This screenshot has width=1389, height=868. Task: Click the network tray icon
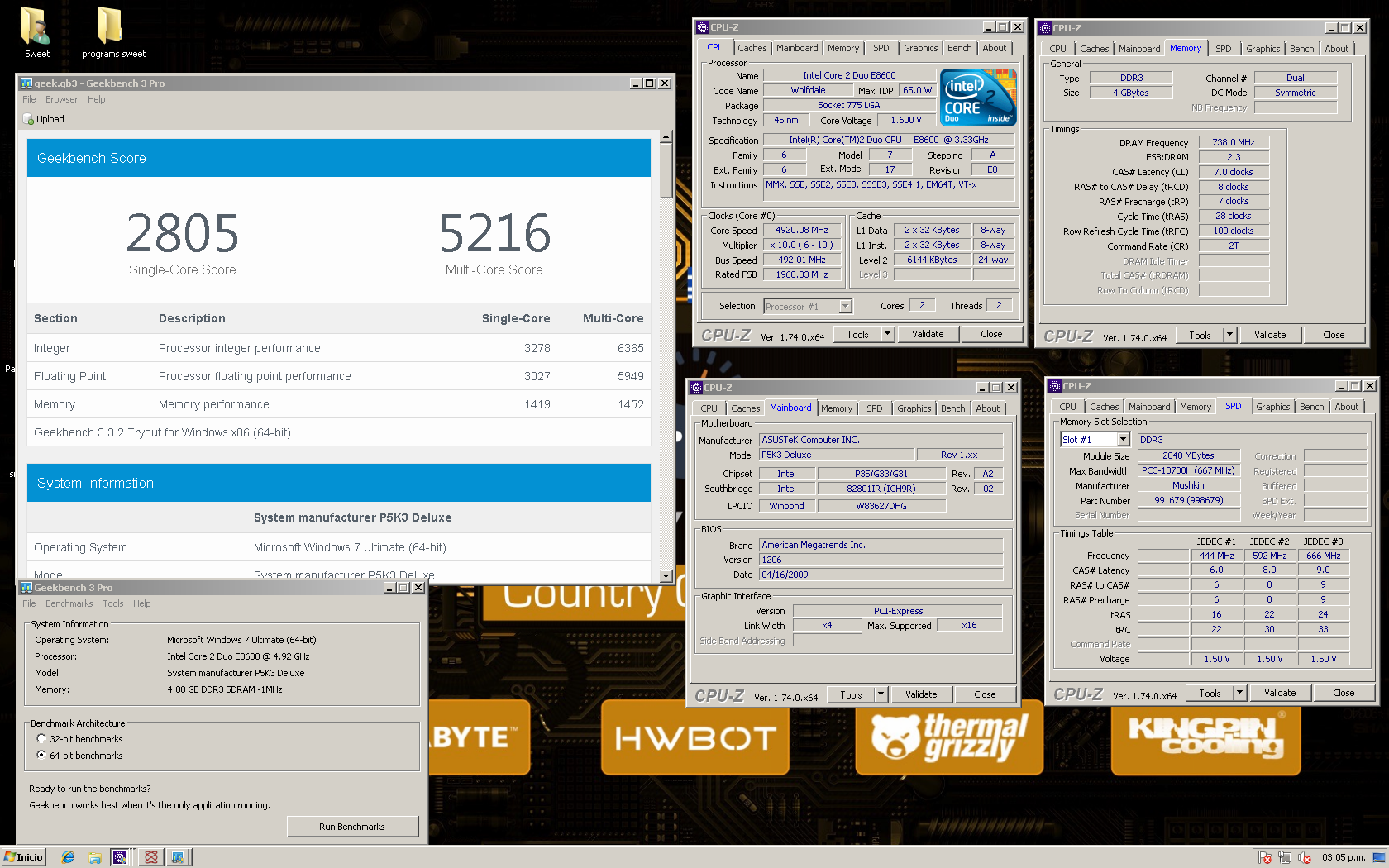[1285, 858]
